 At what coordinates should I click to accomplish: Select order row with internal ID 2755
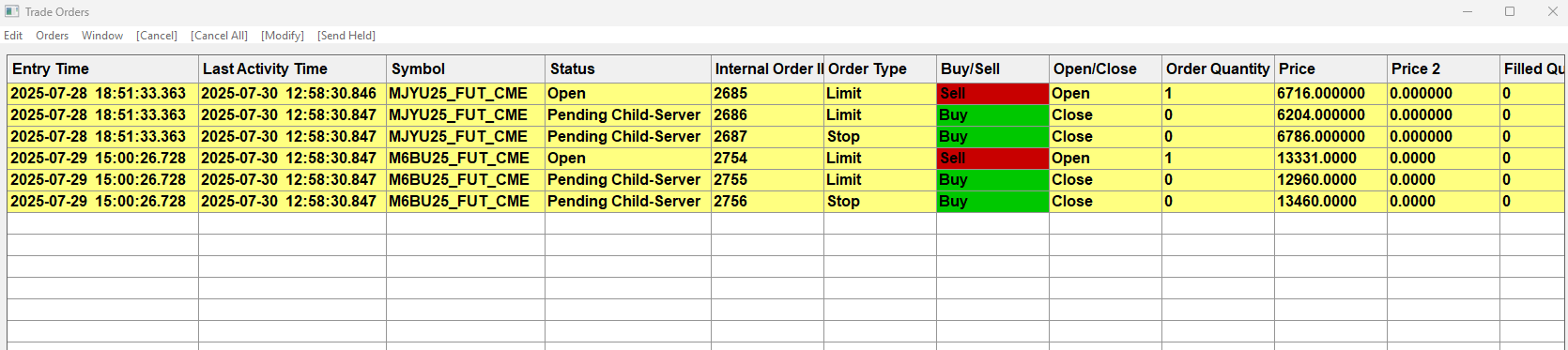tap(786, 180)
